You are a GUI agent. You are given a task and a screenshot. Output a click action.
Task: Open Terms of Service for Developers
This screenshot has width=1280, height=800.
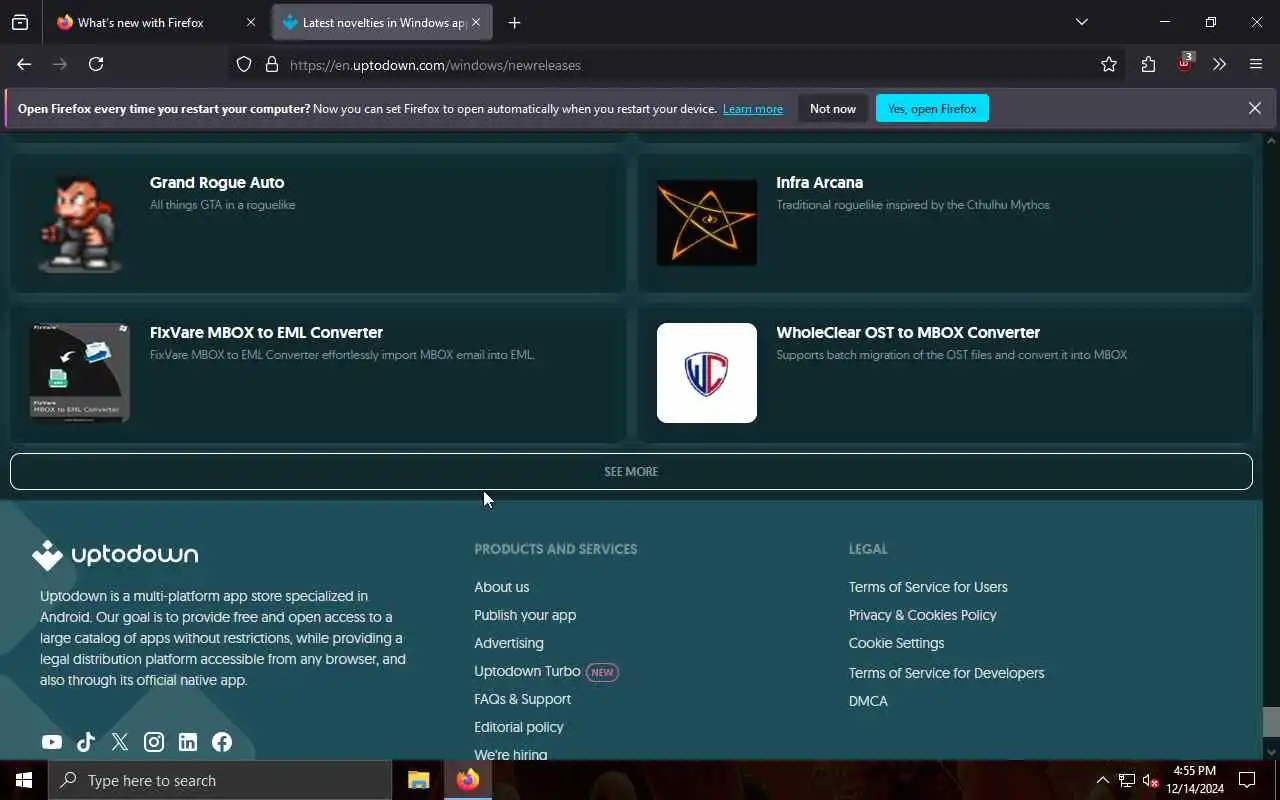pyautogui.click(x=946, y=673)
